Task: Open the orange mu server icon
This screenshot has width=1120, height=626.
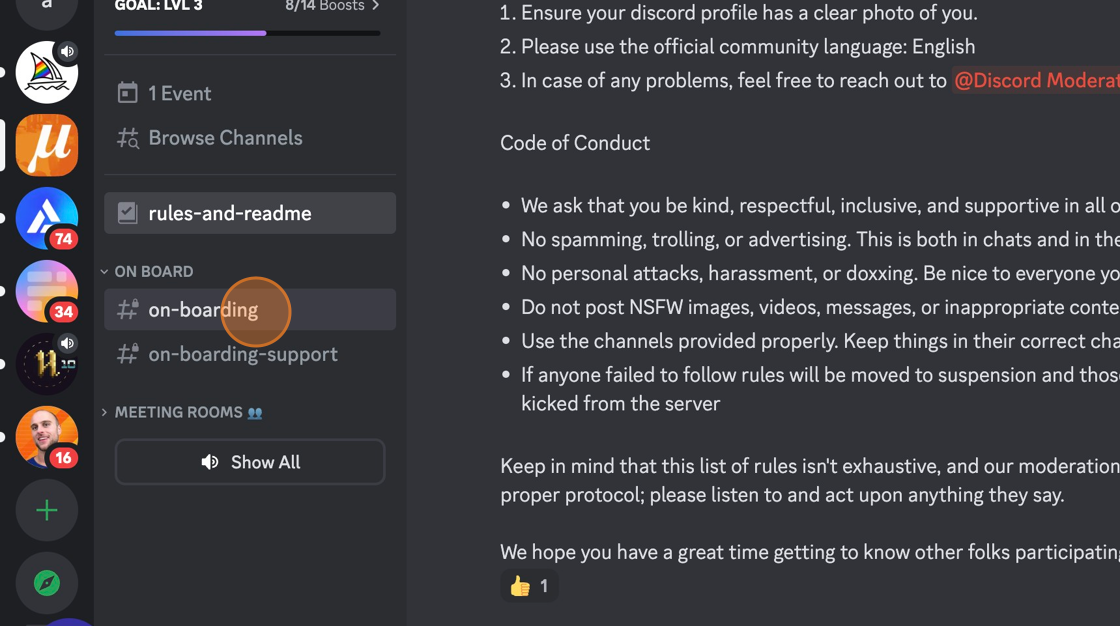Action: click(x=46, y=145)
